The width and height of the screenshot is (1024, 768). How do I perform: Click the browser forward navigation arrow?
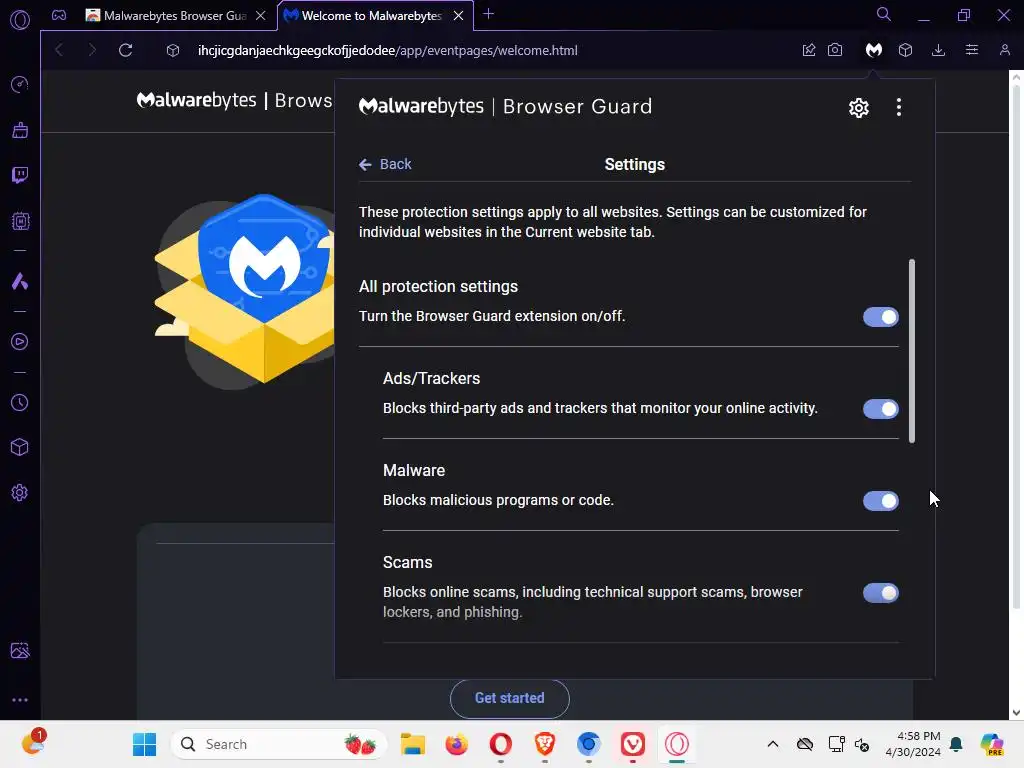(x=91, y=50)
